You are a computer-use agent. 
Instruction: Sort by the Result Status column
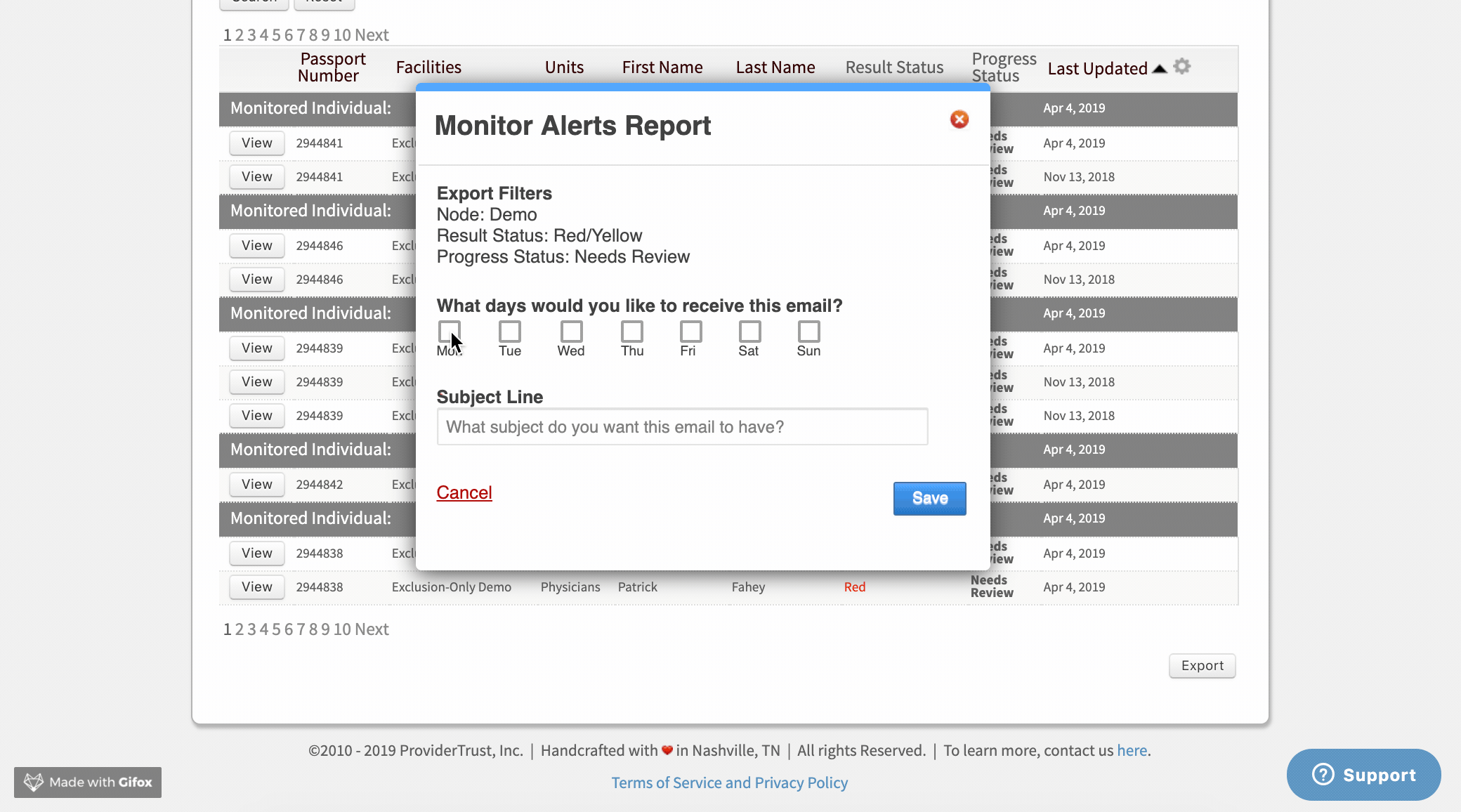[894, 67]
